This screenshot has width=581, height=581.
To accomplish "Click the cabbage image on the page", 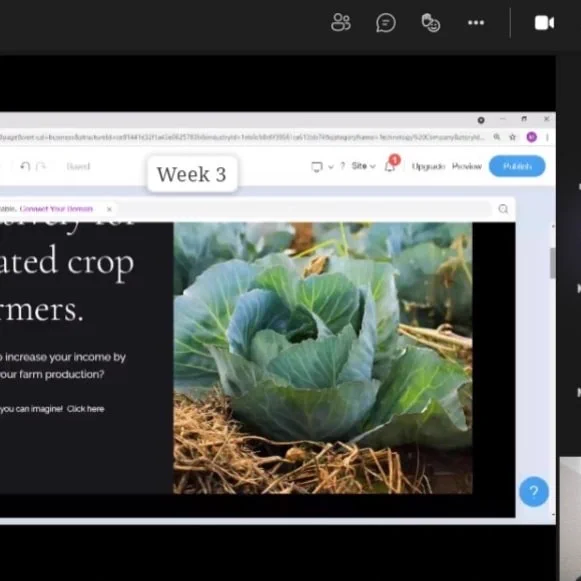I will pyautogui.click(x=323, y=358).
